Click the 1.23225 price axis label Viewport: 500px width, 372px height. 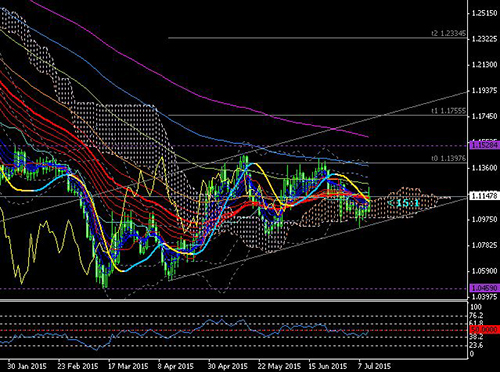tap(484, 39)
